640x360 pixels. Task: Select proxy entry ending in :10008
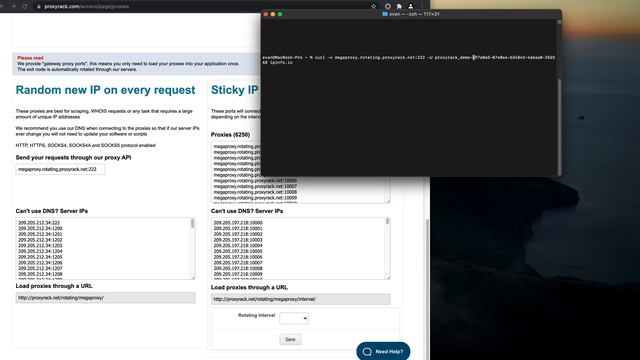[x=255, y=192]
